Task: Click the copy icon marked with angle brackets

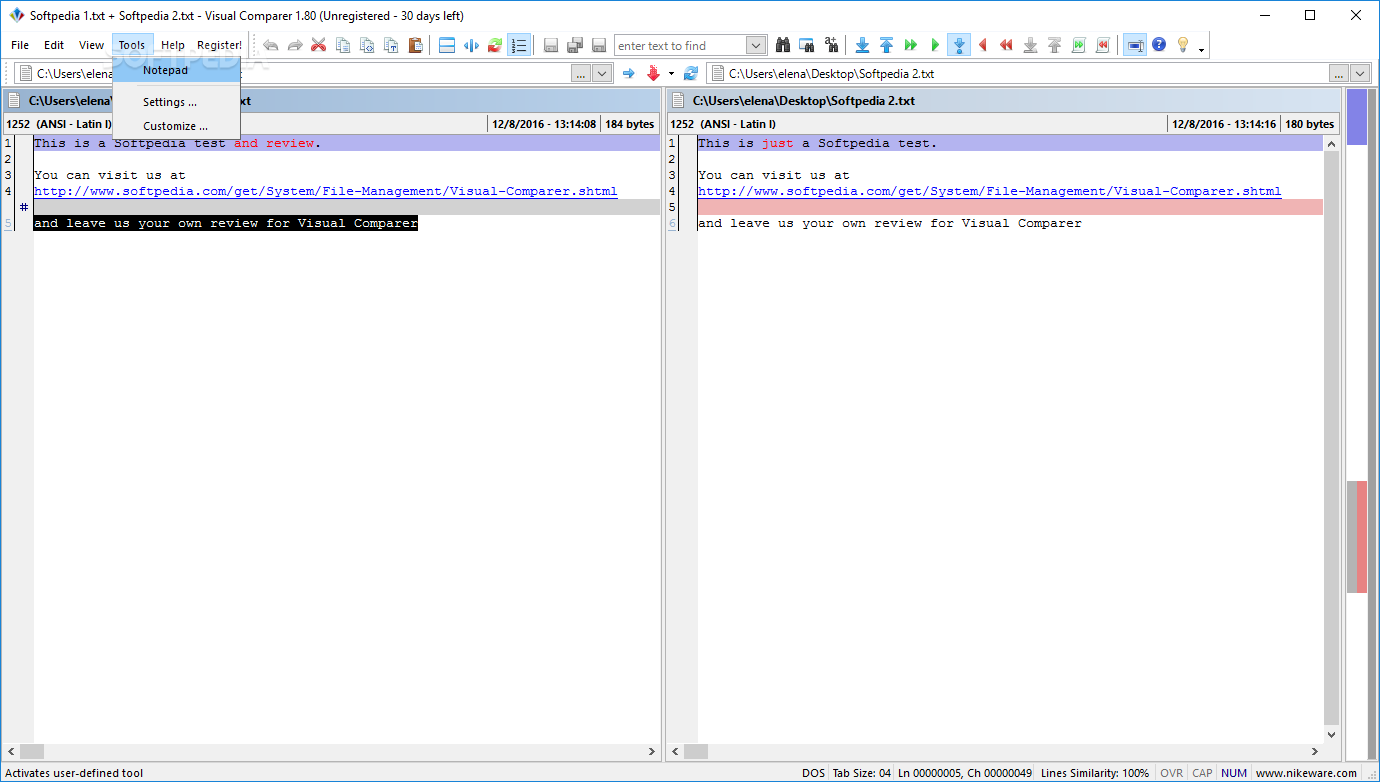Action: tap(367, 45)
